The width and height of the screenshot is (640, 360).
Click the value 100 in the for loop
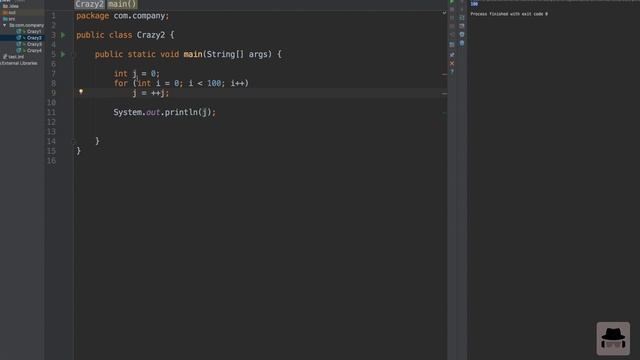click(x=214, y=83)
